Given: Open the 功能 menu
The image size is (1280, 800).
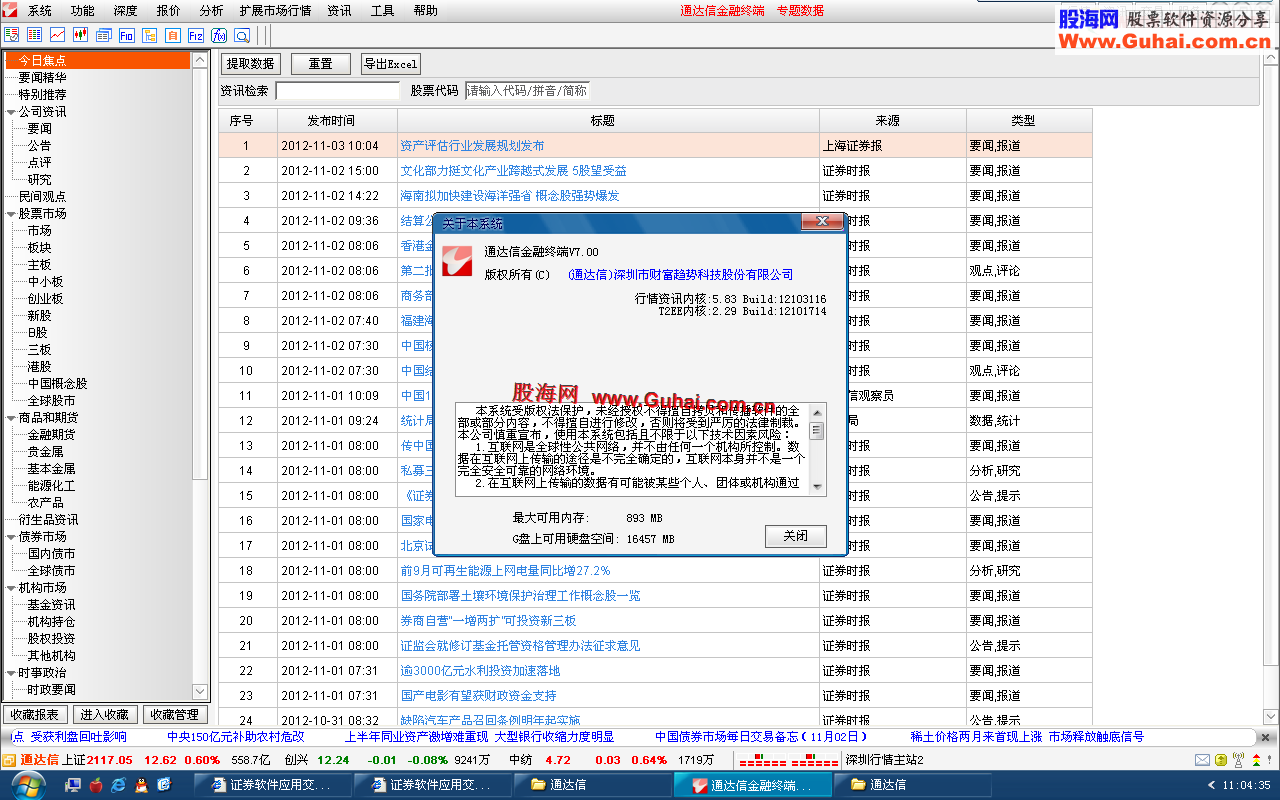Looking at the screenshot, I should [83, 11].
